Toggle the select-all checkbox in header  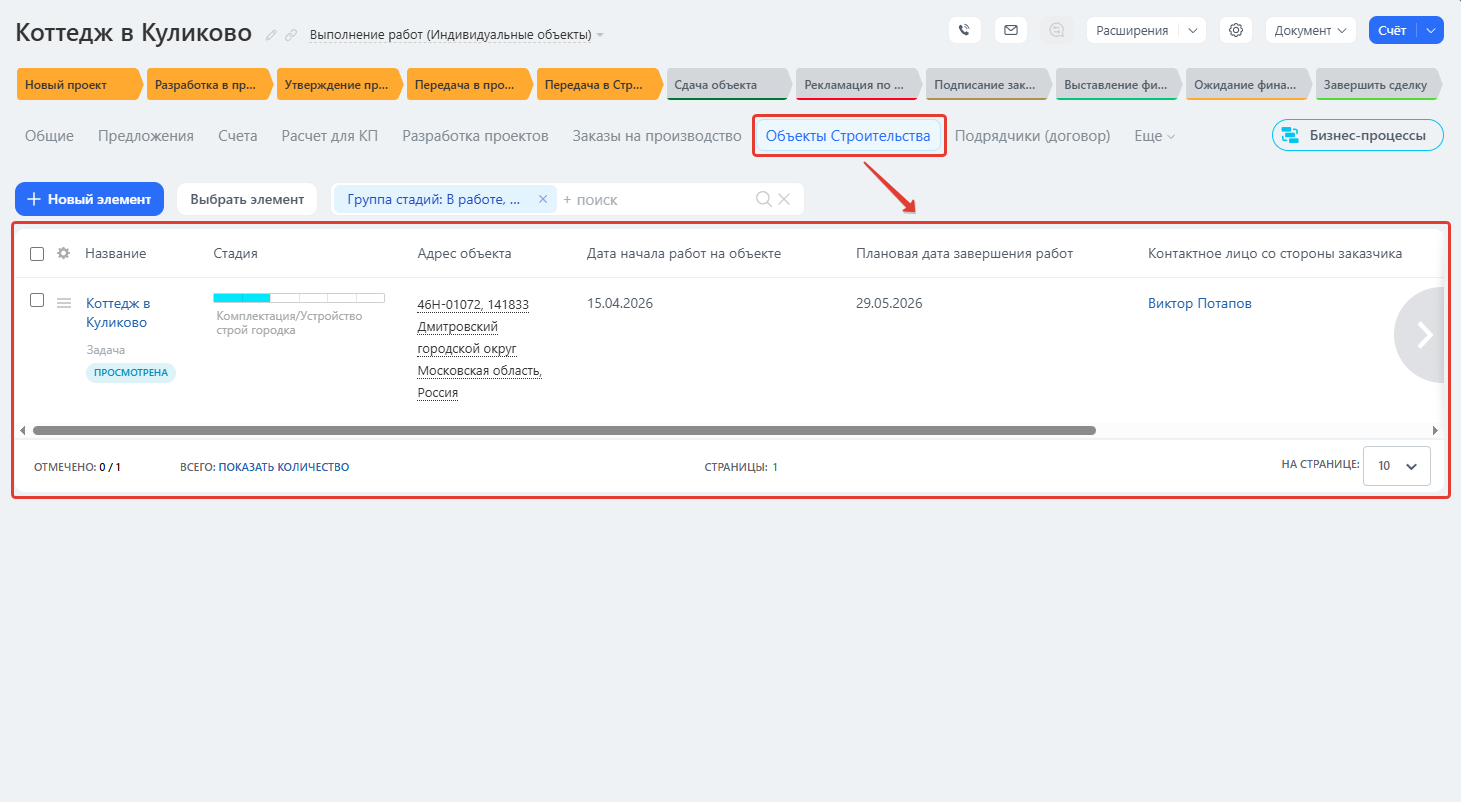[x=37, y=254]
